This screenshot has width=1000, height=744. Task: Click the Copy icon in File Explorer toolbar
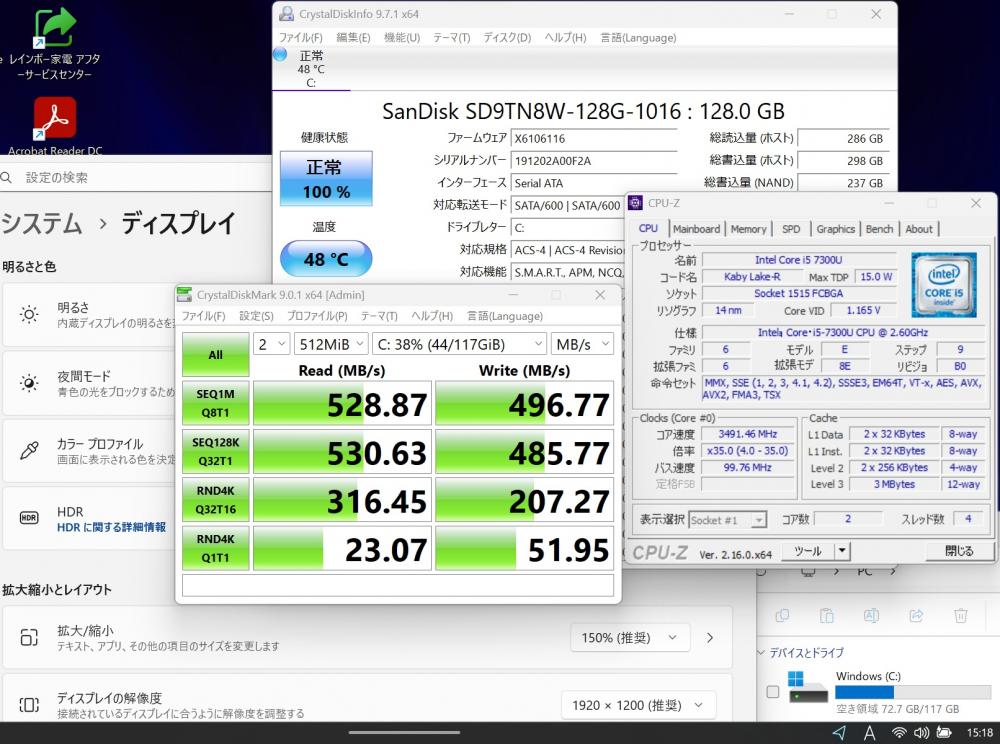point(782,616)
